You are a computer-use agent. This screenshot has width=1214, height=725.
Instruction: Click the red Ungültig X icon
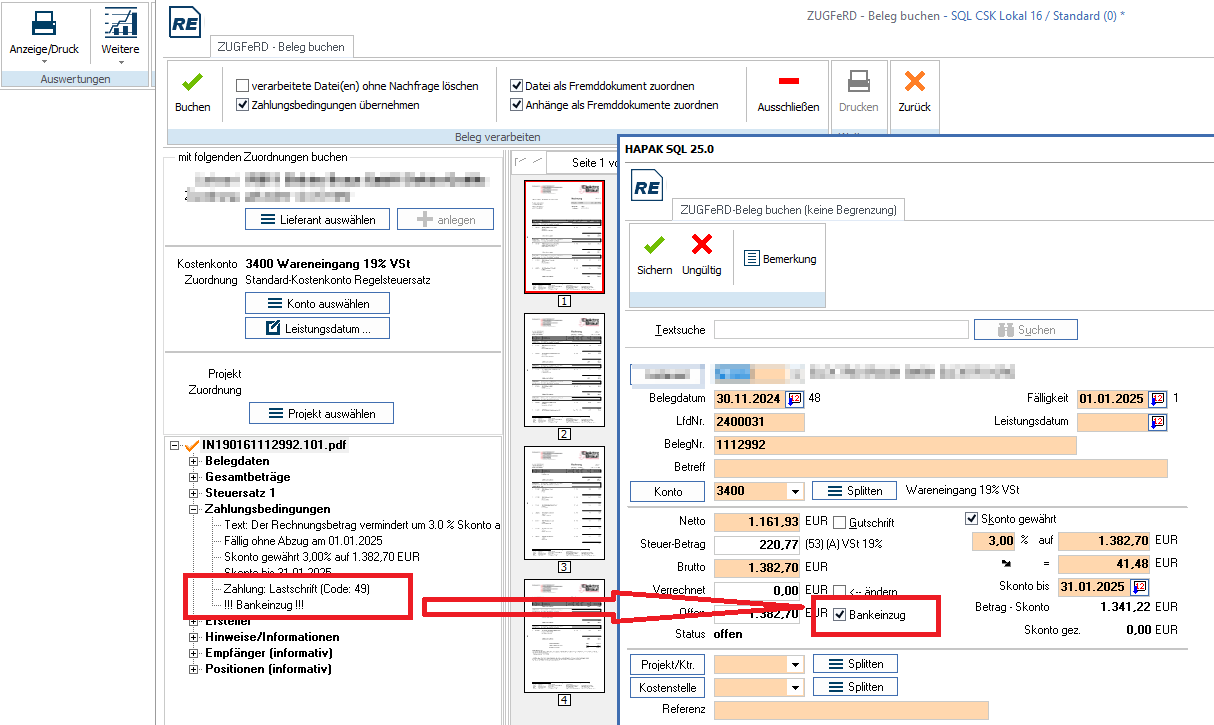tap(701, 246)
